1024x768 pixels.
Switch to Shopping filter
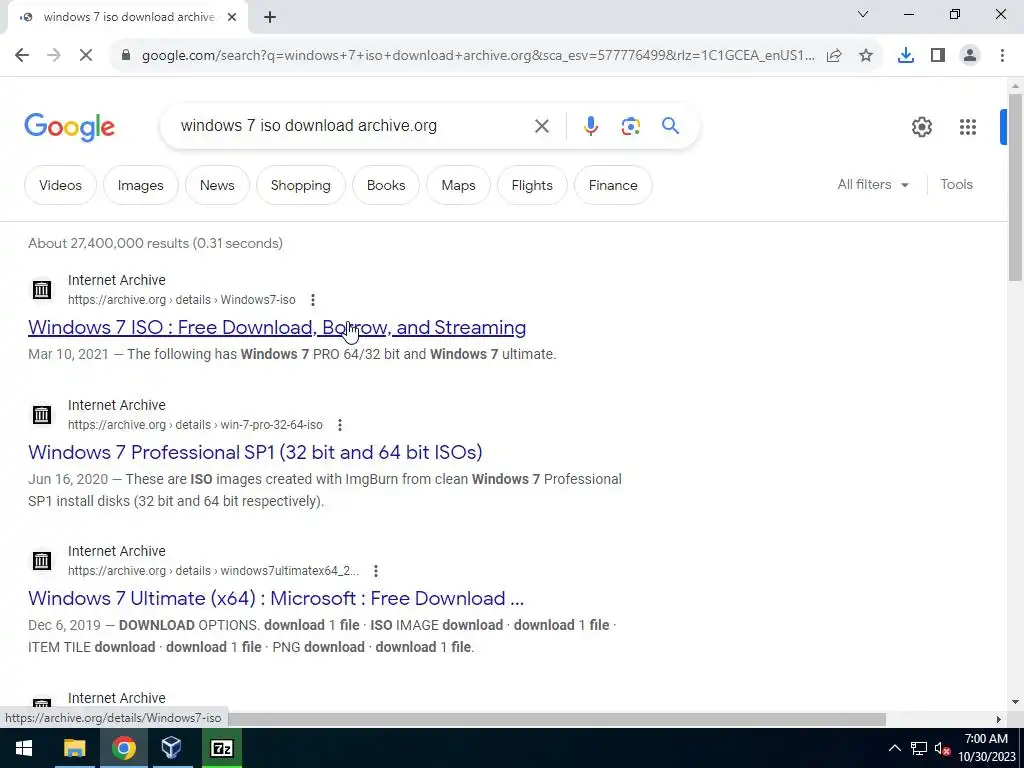[300, 185]
